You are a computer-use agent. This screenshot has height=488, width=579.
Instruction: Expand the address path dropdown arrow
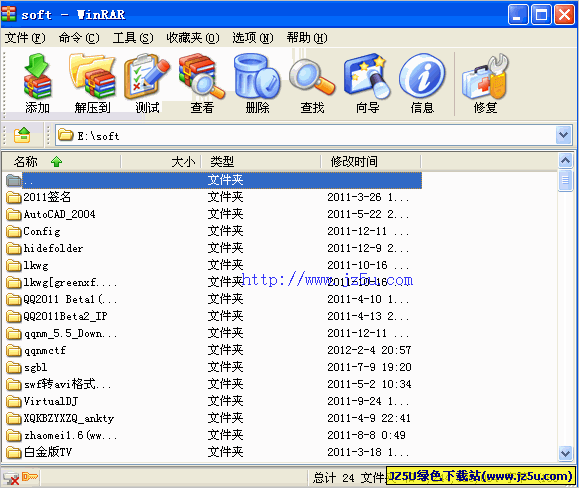click(x=563, y=135)
